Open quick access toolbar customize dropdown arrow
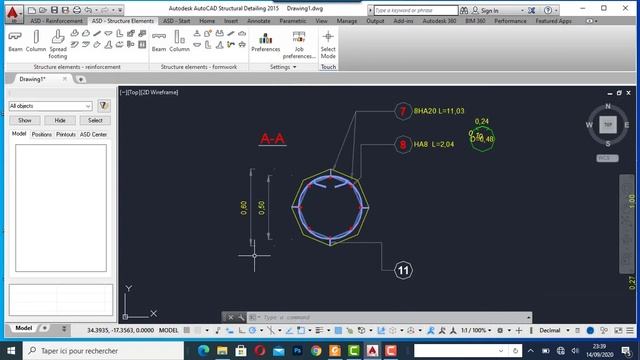The height and width of the screenshot is (360, 640). (120, 10)
